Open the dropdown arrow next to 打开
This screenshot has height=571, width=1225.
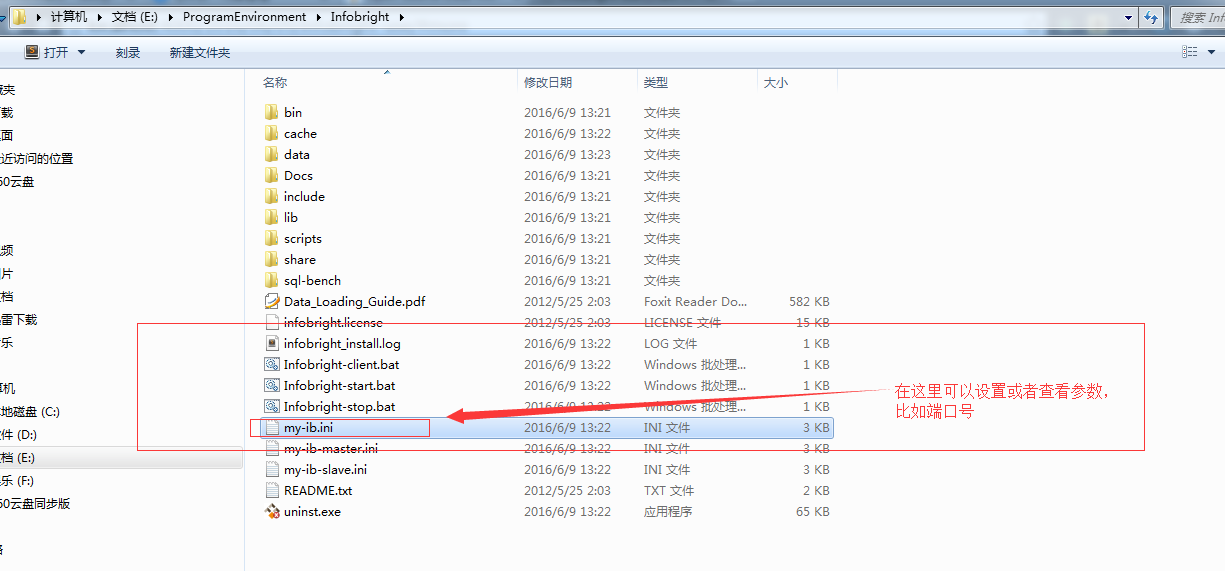pyautogui.click(x=81, y=52)
